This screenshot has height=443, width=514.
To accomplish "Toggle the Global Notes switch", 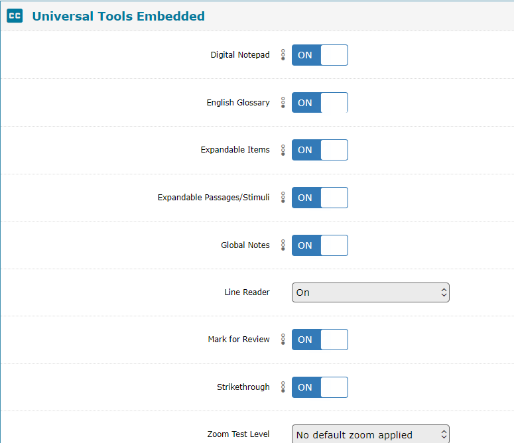I will [320, 245].
